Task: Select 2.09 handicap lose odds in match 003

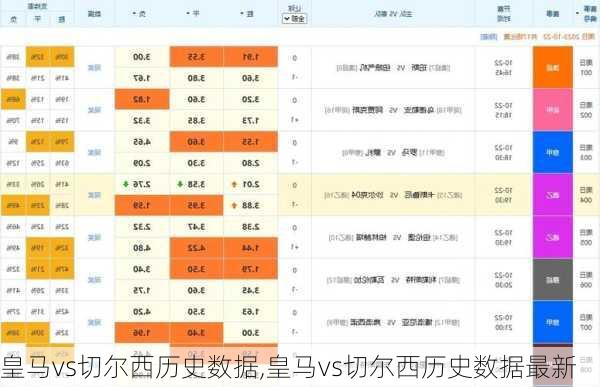Action: click(x=142, y=163)
